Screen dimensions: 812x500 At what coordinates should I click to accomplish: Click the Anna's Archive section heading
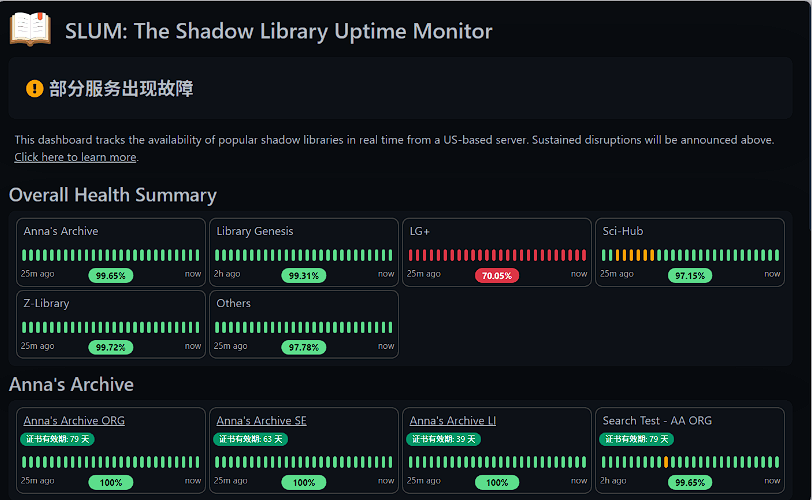coord(71,385)
